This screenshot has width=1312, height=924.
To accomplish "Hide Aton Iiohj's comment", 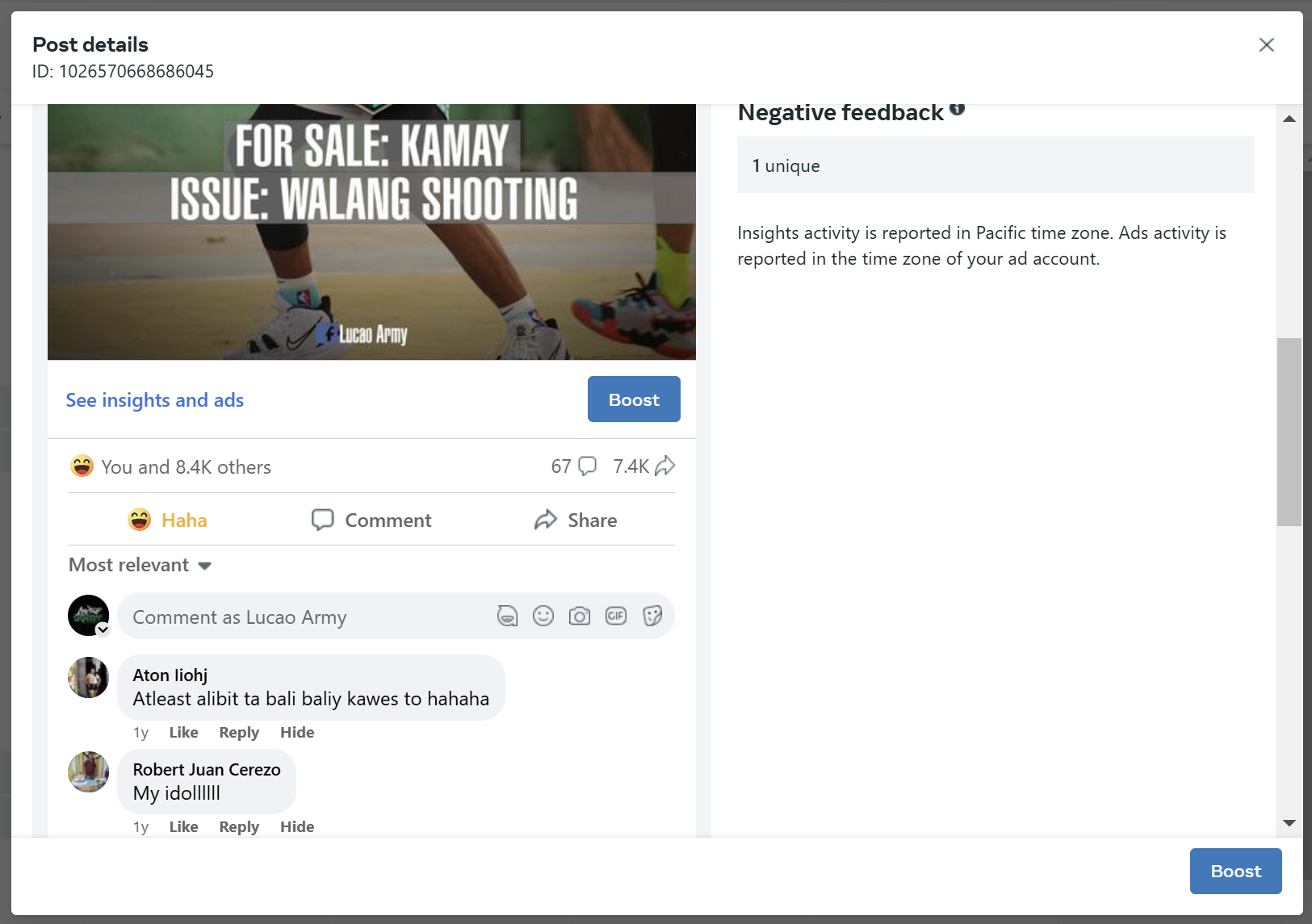I will 297,733.
